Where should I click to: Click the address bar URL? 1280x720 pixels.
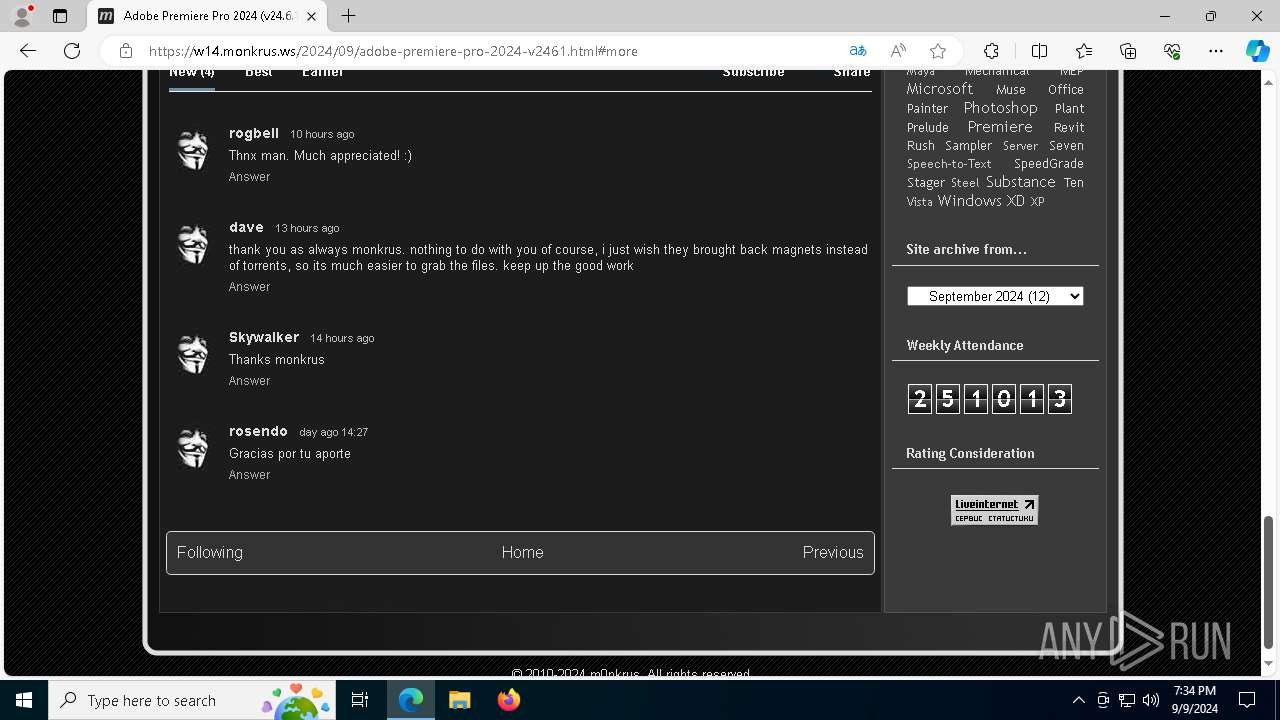pos(393,51)
